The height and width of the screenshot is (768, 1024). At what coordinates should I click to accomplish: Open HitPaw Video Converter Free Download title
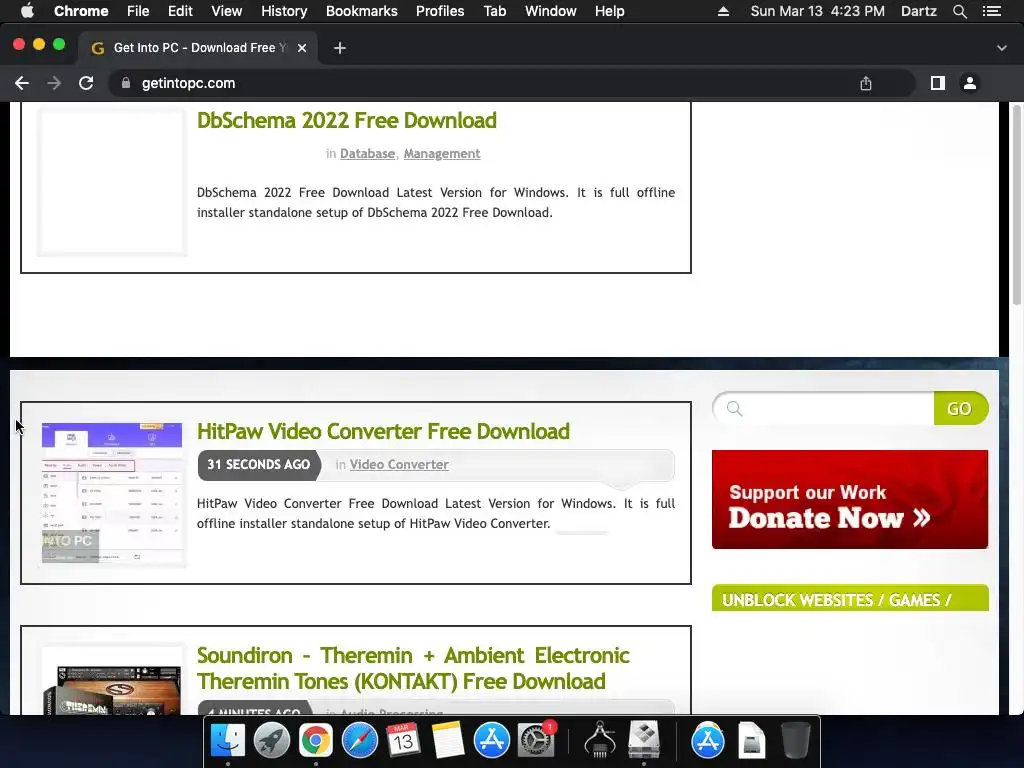point(383,431)
